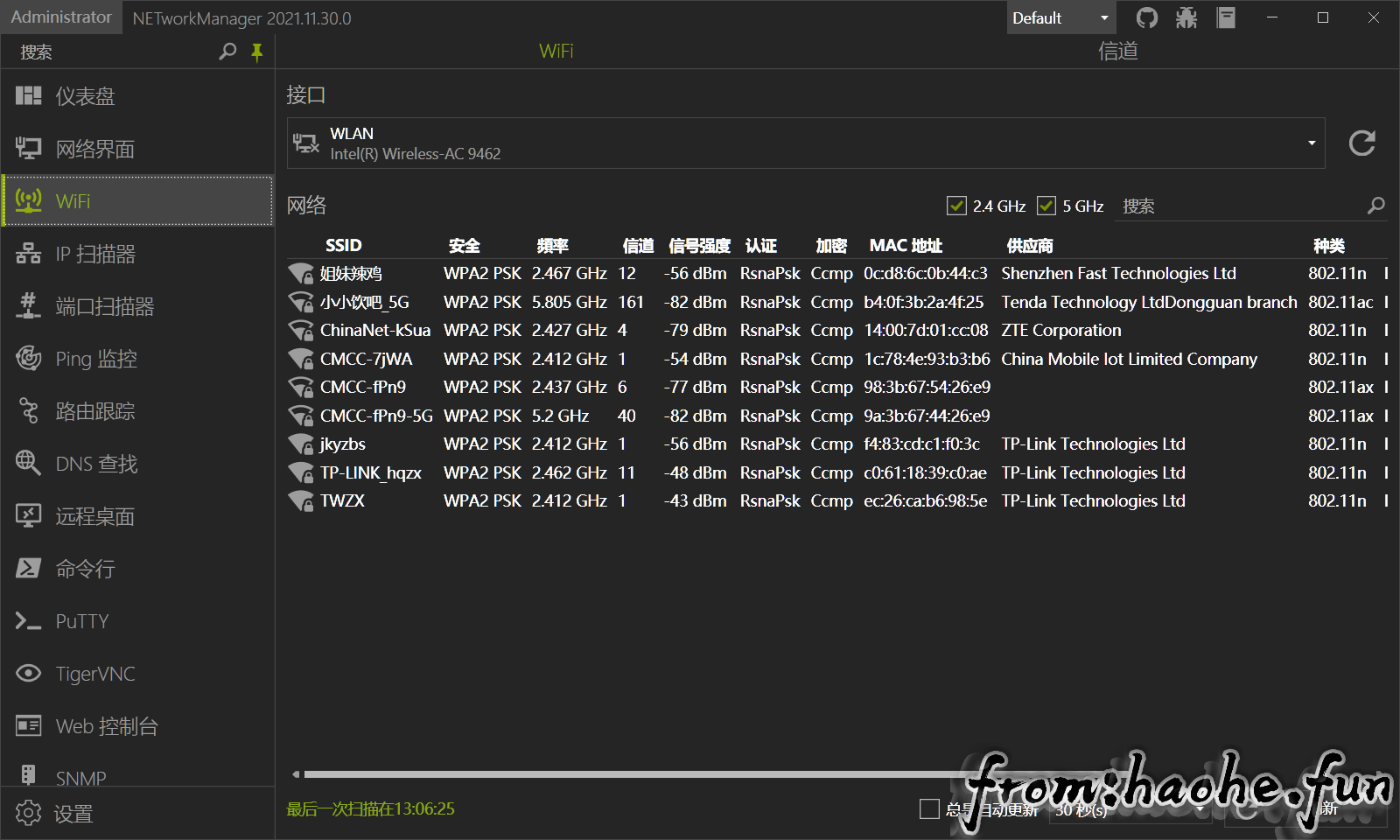The image size is (1400, 840).
Task: Disable the 2.4 GHz checkbox
Action: (x=956, y=206)
